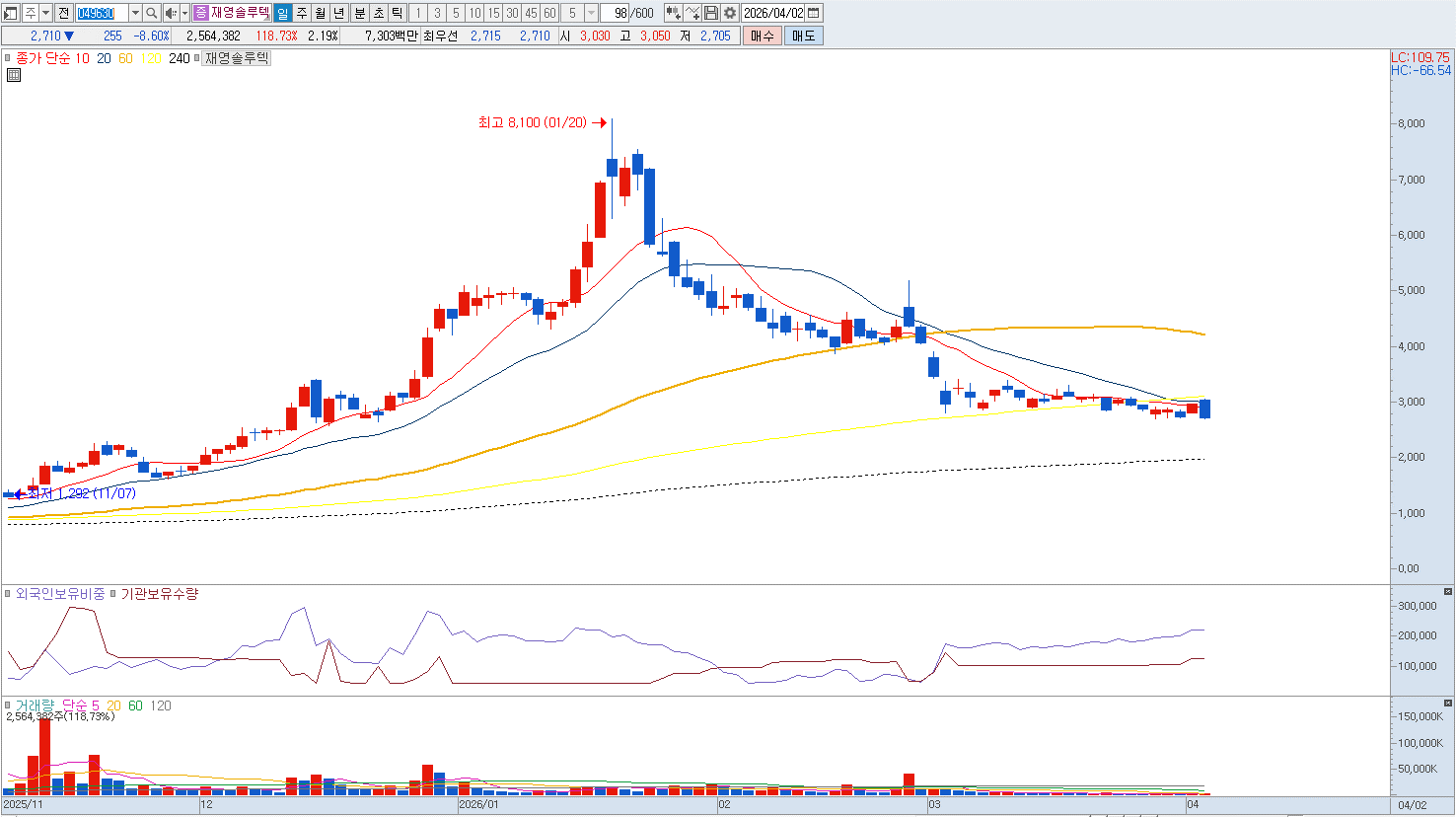
Task: Toggle the 월 monthly period button
Action: coord(321,13)
